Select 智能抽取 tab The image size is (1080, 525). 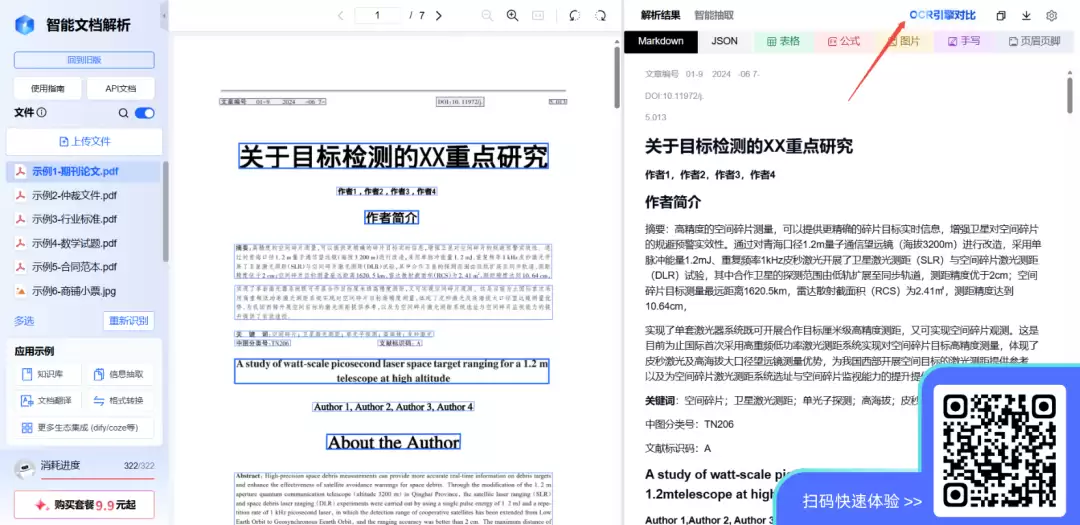(x=714, y=15)
